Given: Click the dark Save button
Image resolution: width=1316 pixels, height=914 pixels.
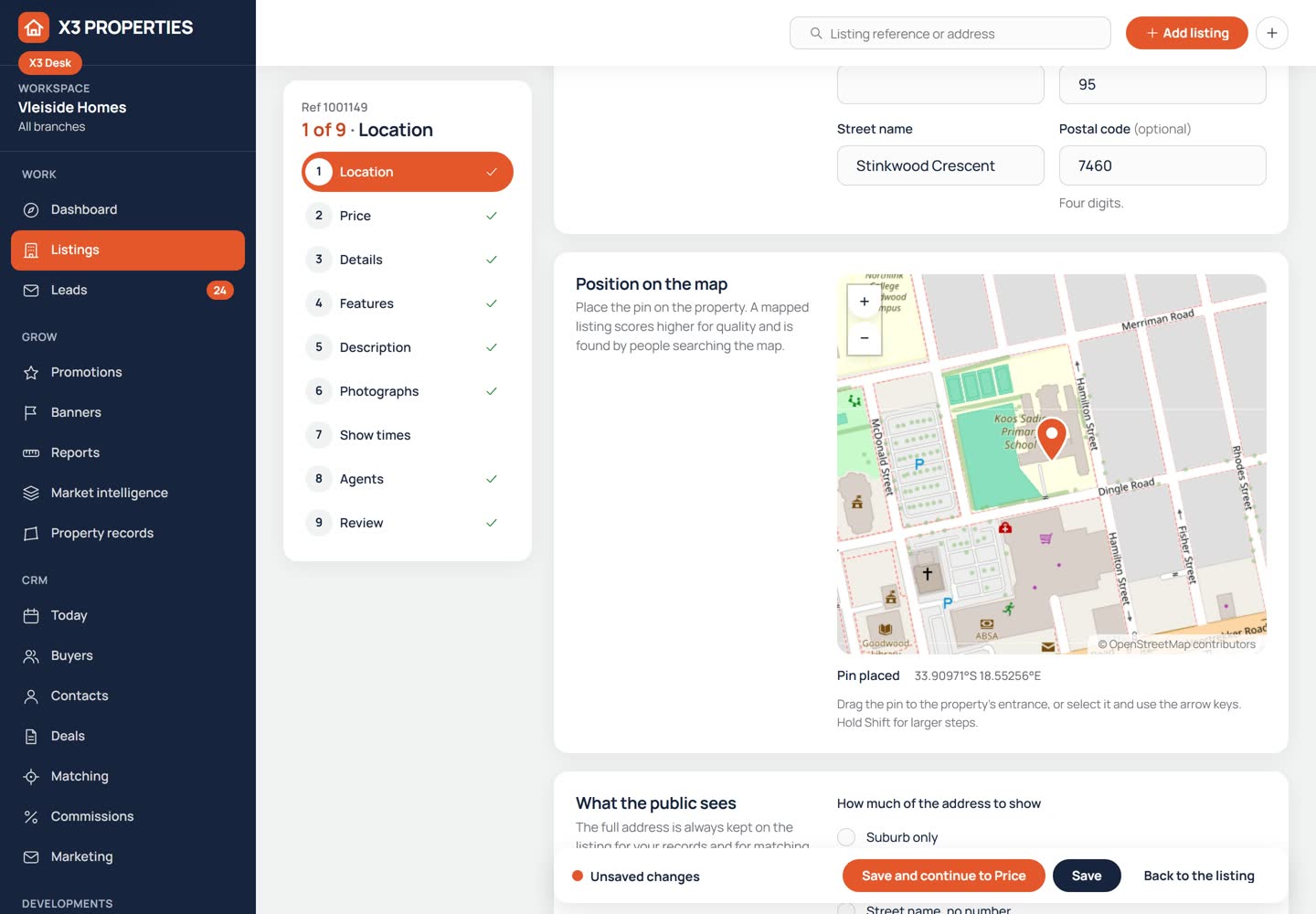Looking at the screenshot, I should pyautogui.click(x=1087, y=876).
